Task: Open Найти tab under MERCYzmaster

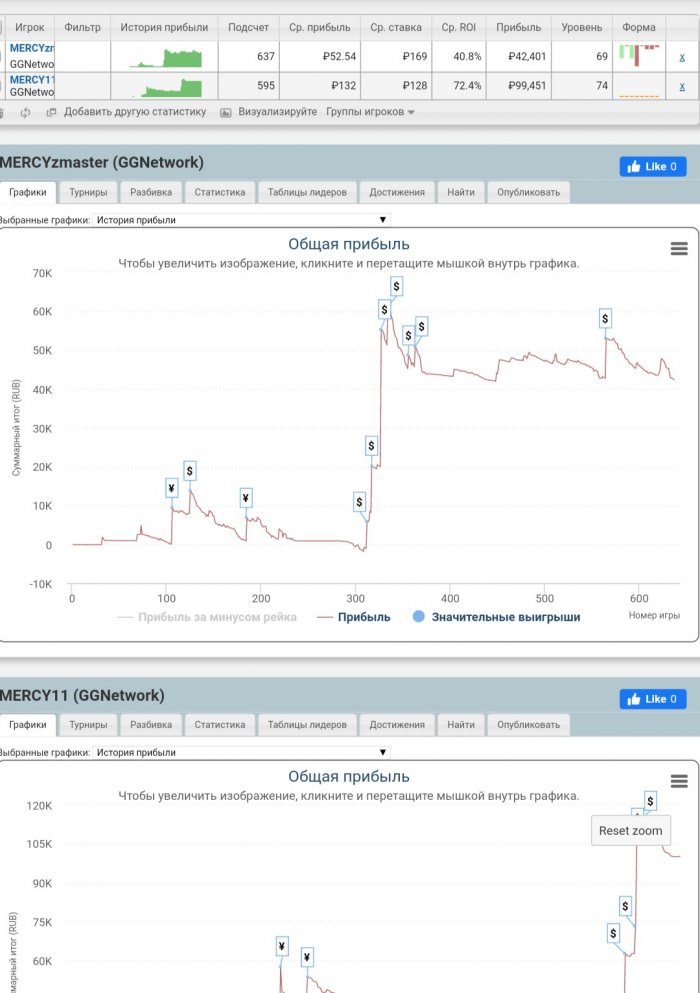Action: (461, 193)
